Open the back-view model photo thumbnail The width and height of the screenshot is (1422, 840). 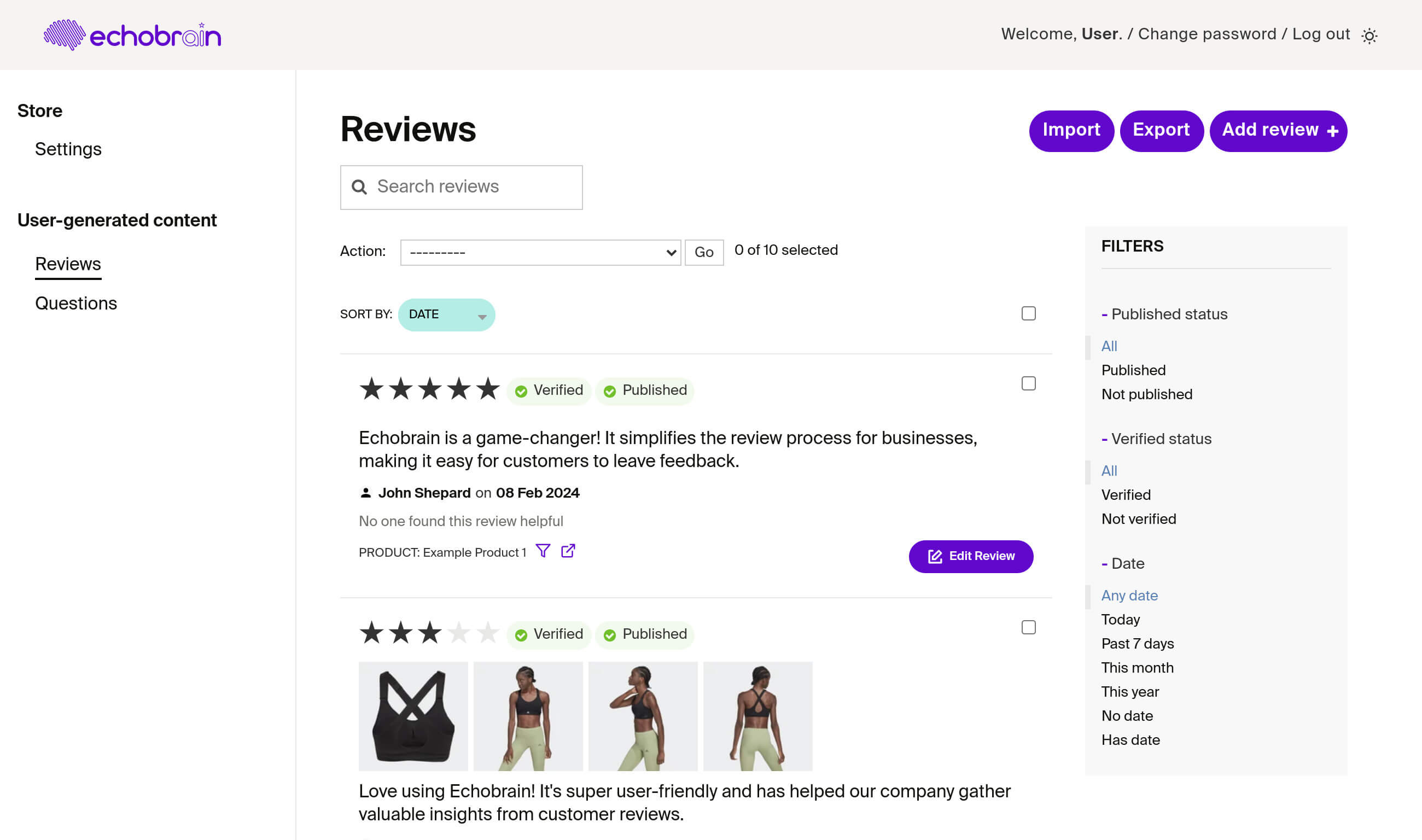pos(758,716)
